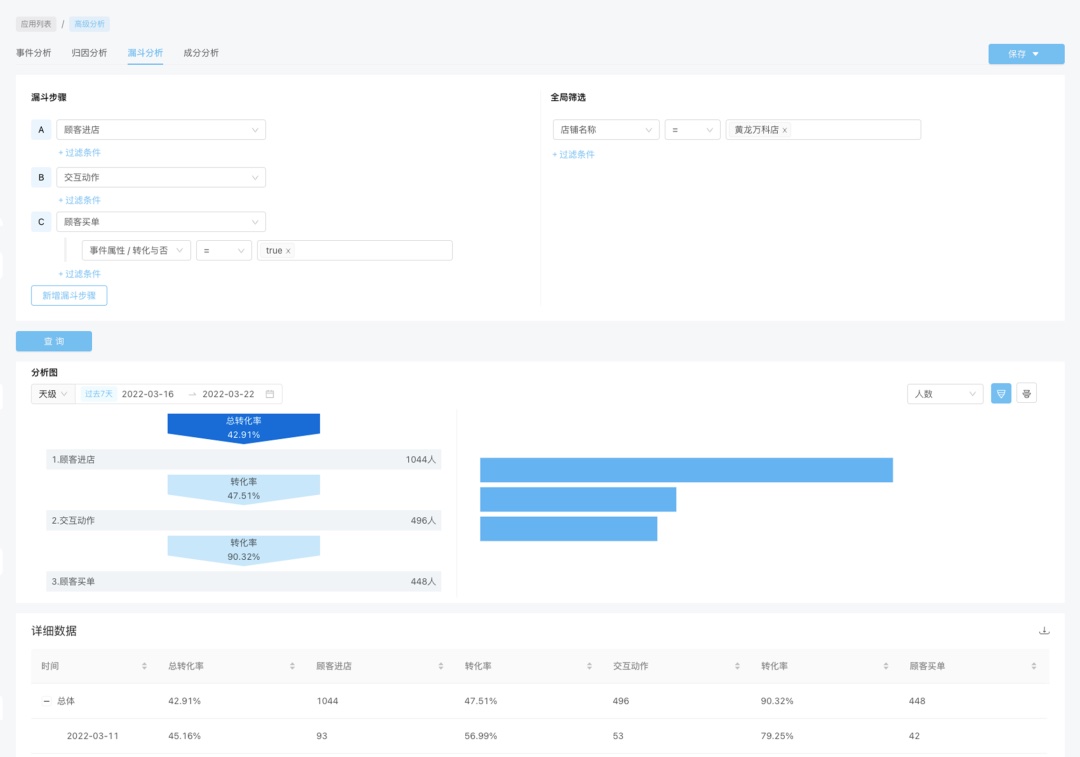
Task: Add filter condition under global filter
Action: (573, 155)
